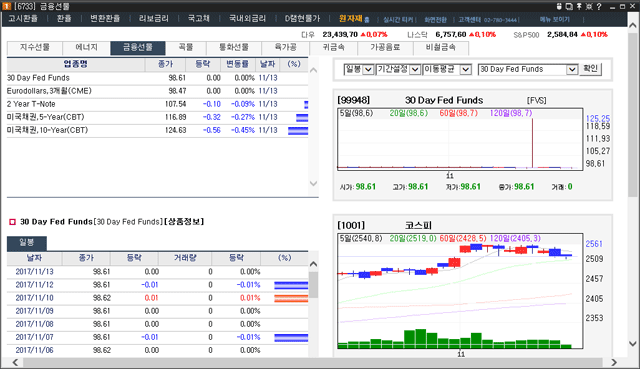The height and width of the screenshot is (369, 640).
Task: Open the 이동평균 dropdown arrow
Action: (x=466, y=69)
